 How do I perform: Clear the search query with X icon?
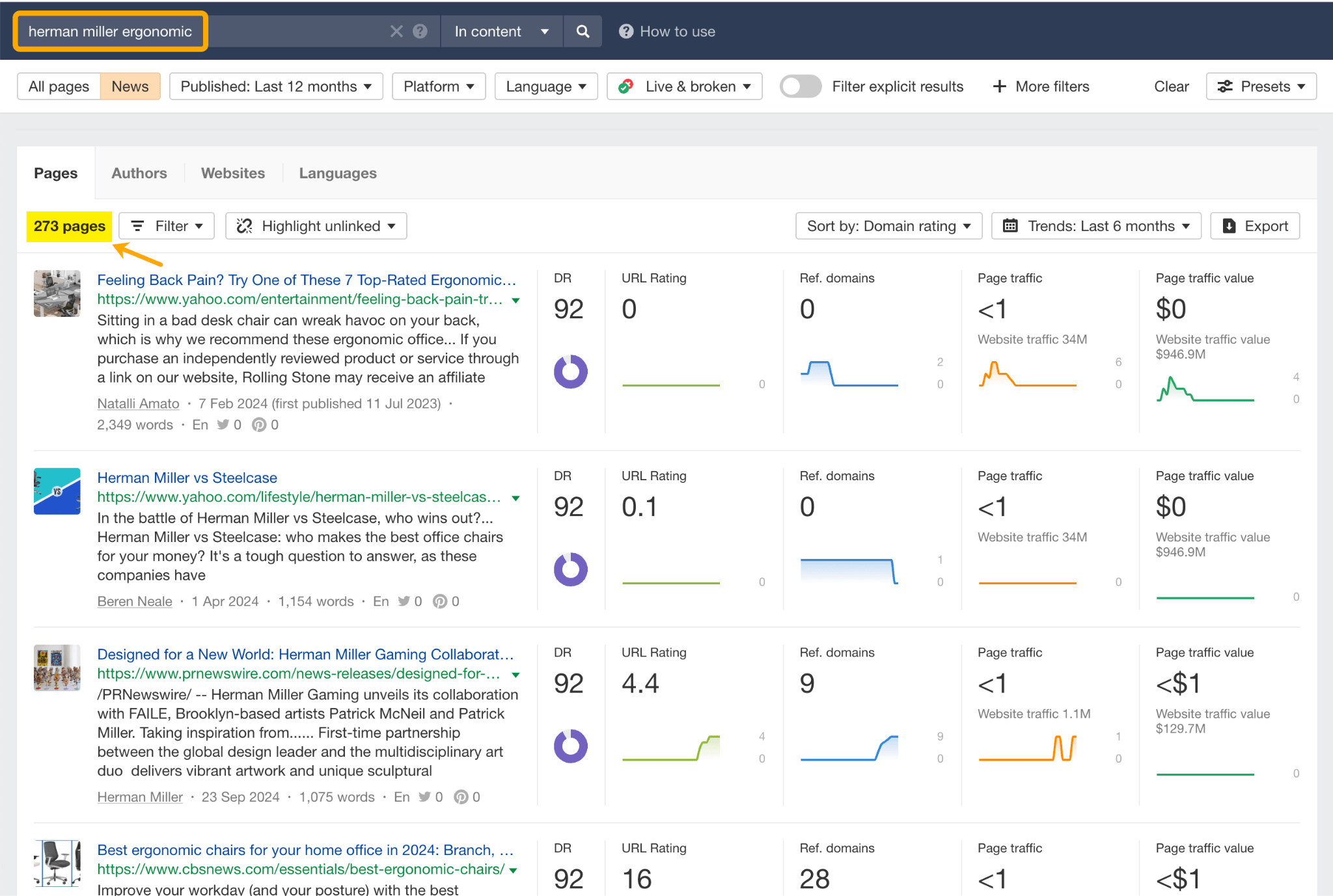(x=396, y=31)
